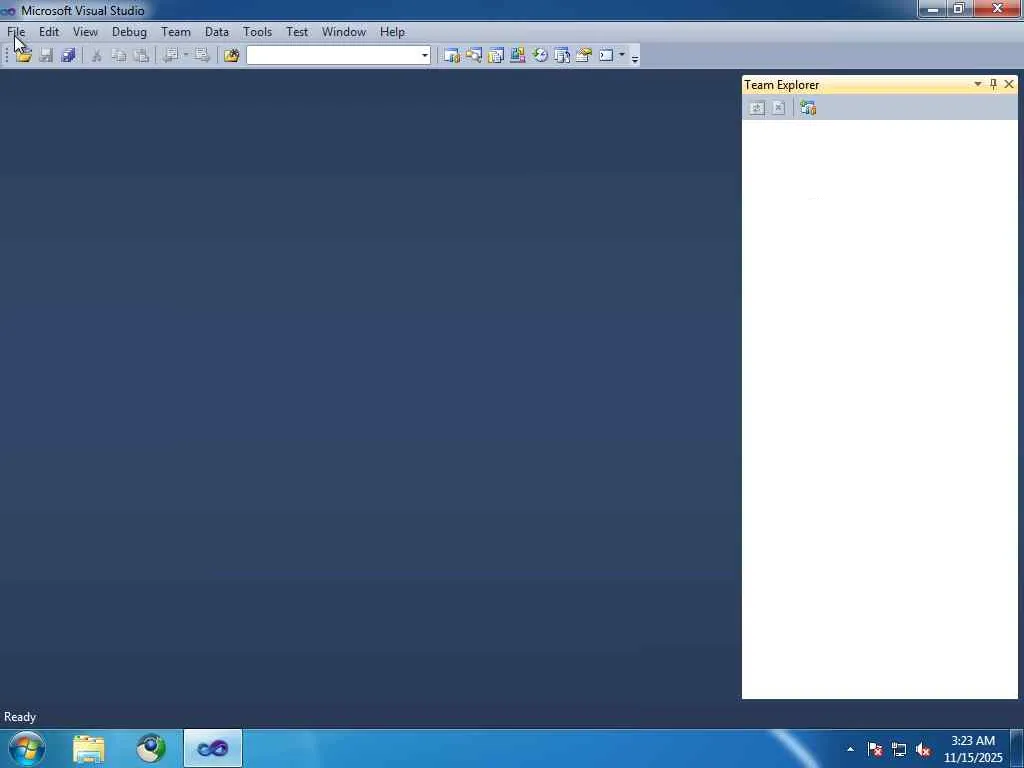
Task: Click Action Center flag tray icon
Action: click(x=875, y=749)
